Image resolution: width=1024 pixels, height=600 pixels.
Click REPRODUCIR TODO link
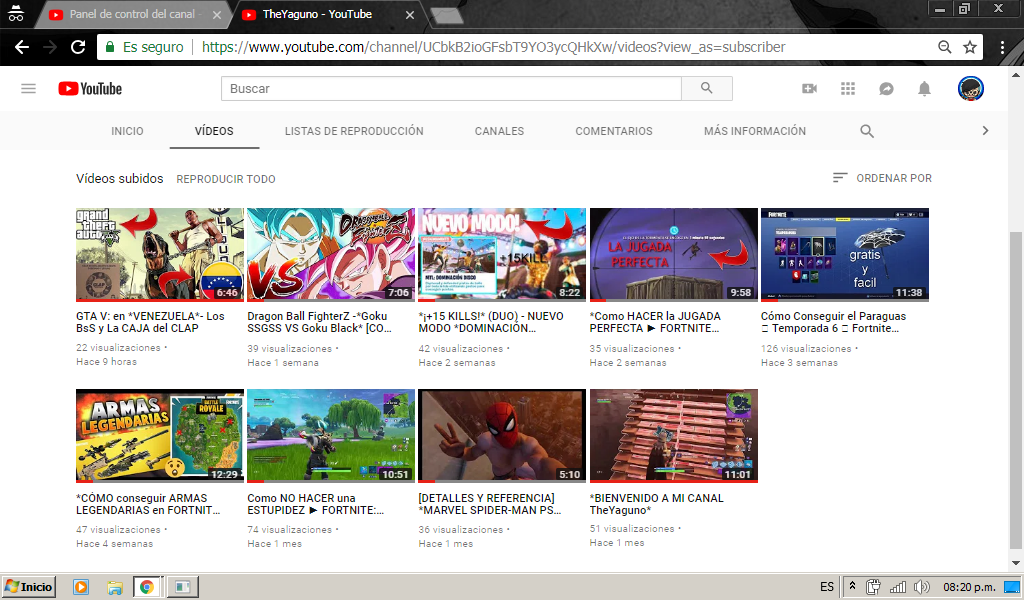click(226, 179)
